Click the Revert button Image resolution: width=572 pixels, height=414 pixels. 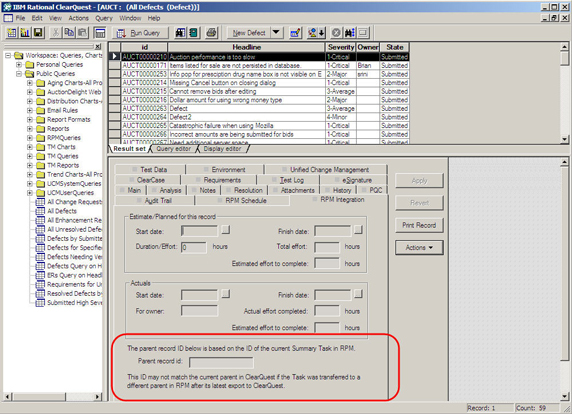pyautogui.click(x=419, y=203)
